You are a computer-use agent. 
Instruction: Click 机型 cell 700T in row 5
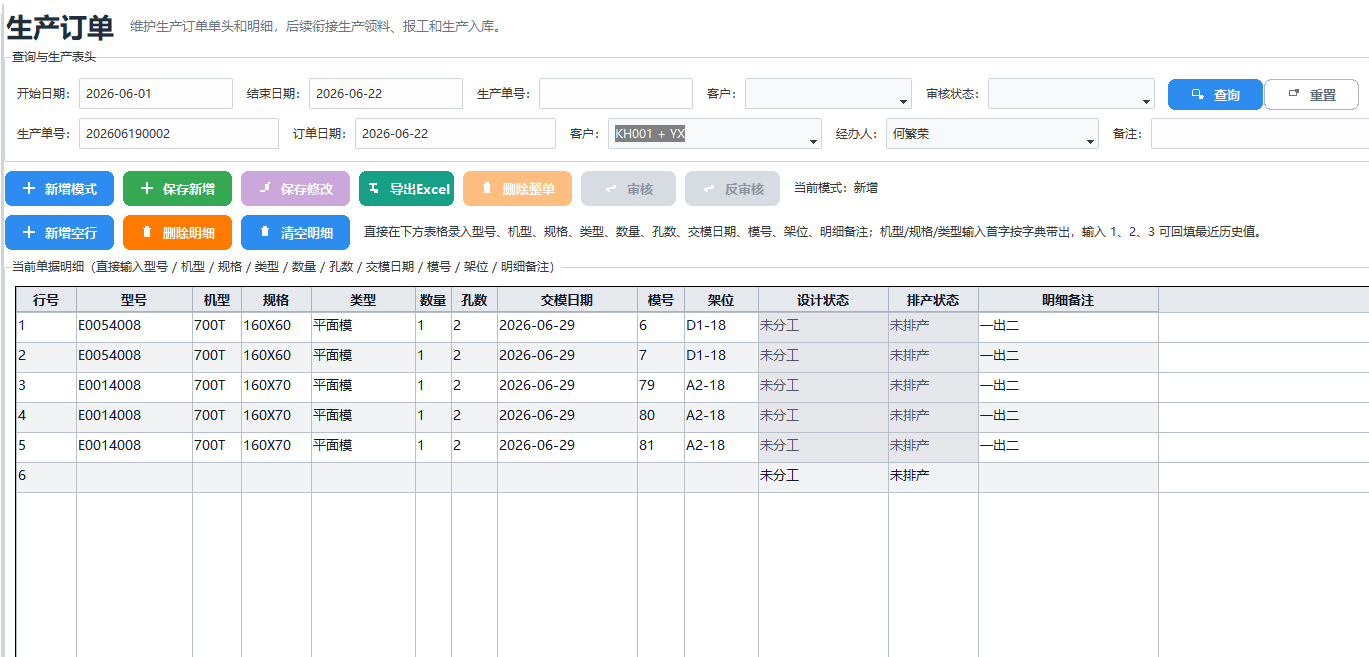(217, 447)
